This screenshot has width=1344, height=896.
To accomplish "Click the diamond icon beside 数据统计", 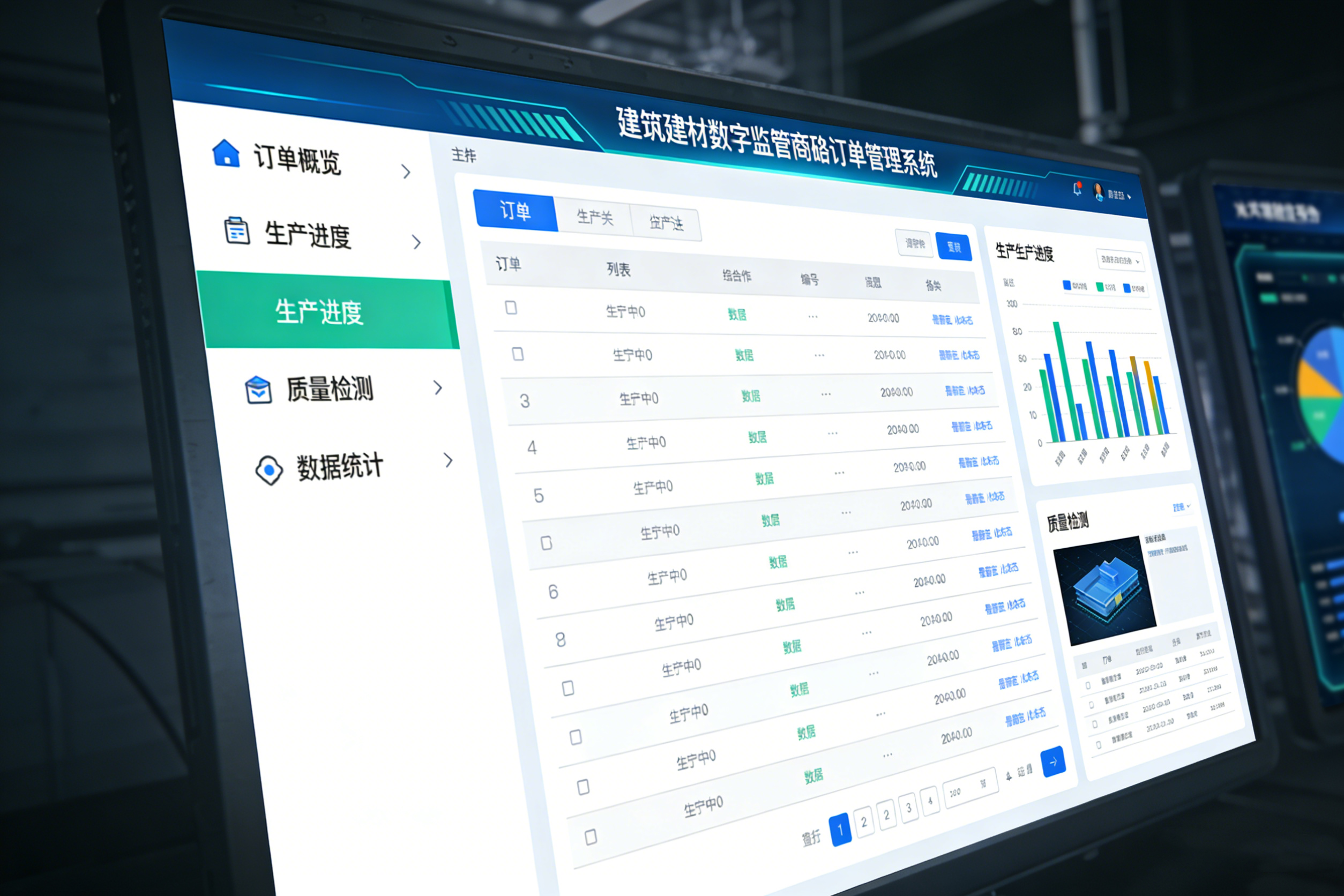I will [269, 471].
